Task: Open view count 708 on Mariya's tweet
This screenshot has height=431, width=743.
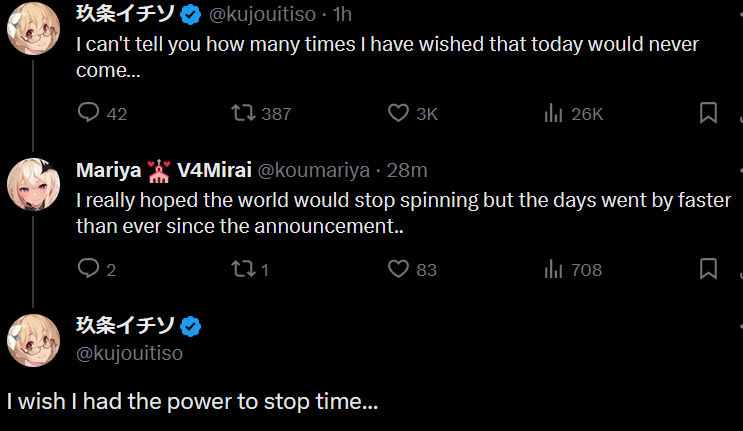Action: click(554, 268)
